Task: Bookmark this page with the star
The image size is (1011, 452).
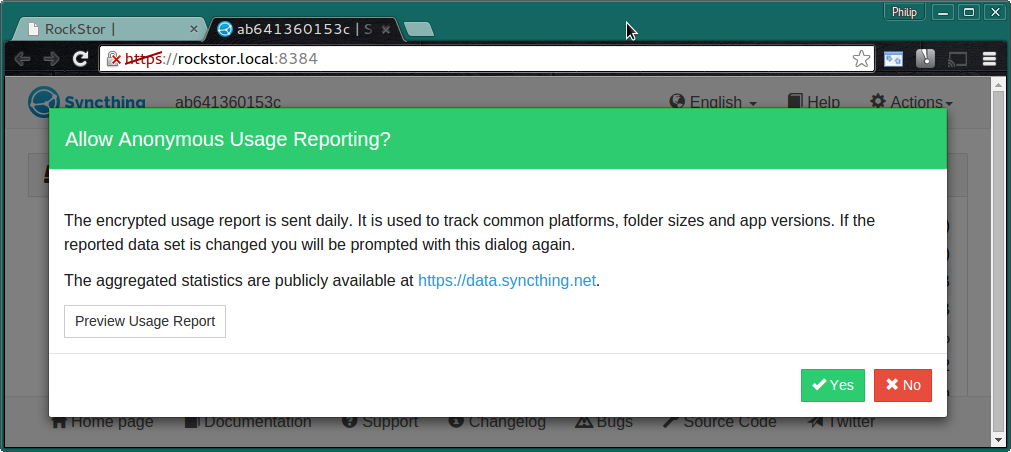Action: pyautogui.click(x=861, y=59)
